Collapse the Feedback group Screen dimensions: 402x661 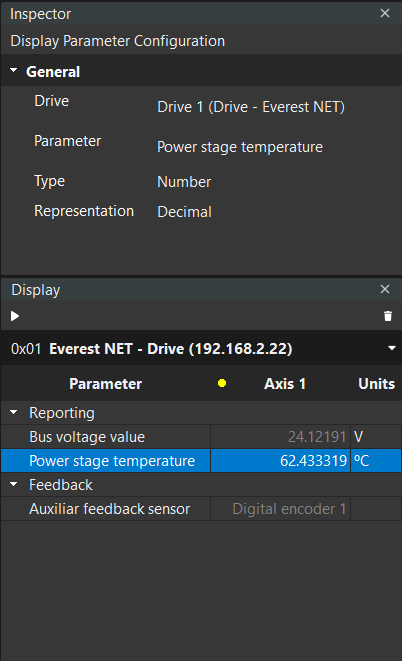coord(14,484)
